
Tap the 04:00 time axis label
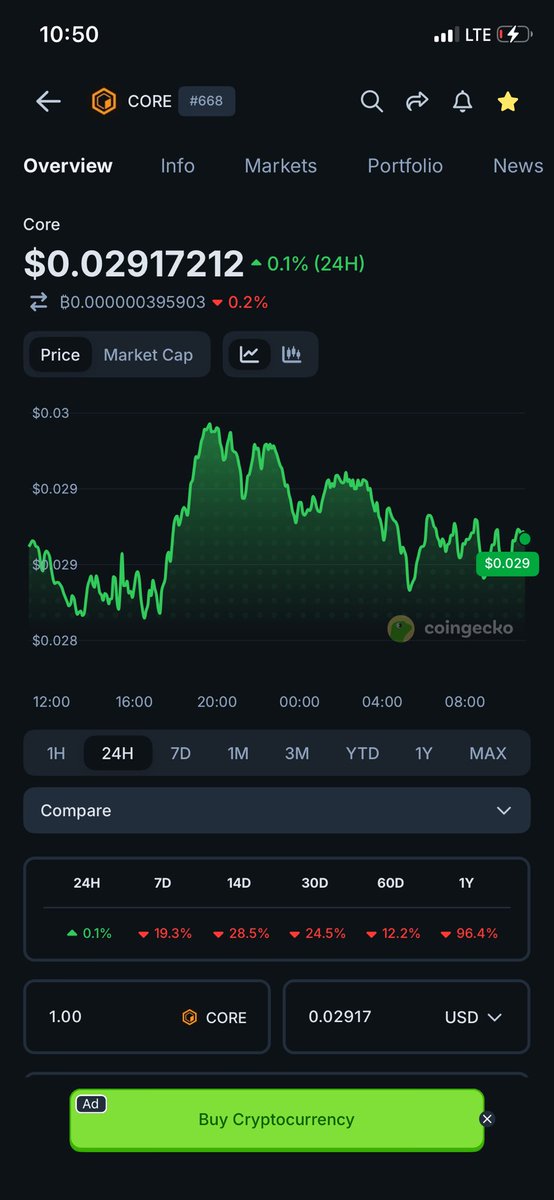[382, 702]
